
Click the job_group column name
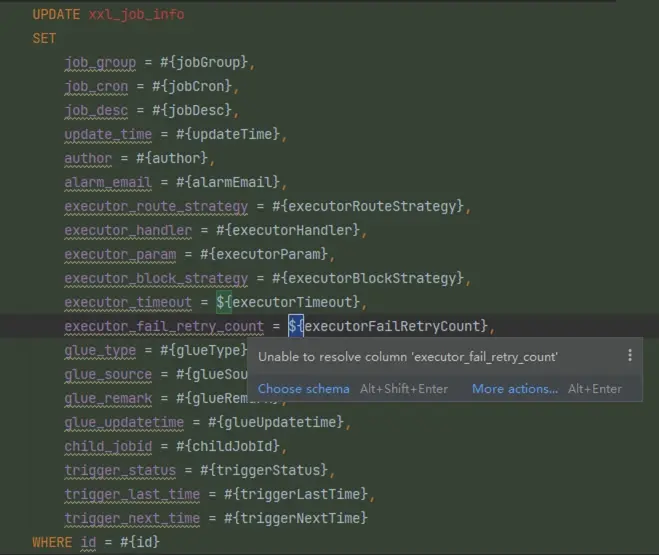click(100, 63)
